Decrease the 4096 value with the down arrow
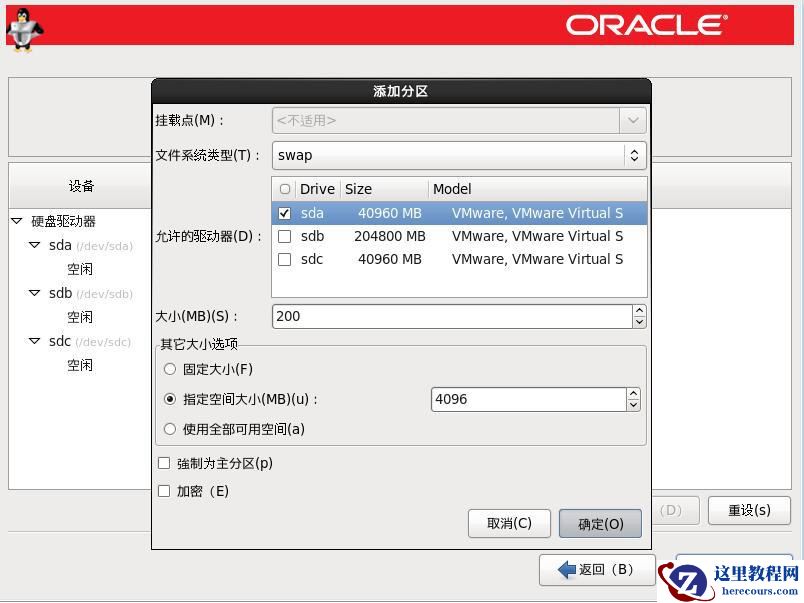This screenshot has height=603, width=804. click(x=634, y=405)
